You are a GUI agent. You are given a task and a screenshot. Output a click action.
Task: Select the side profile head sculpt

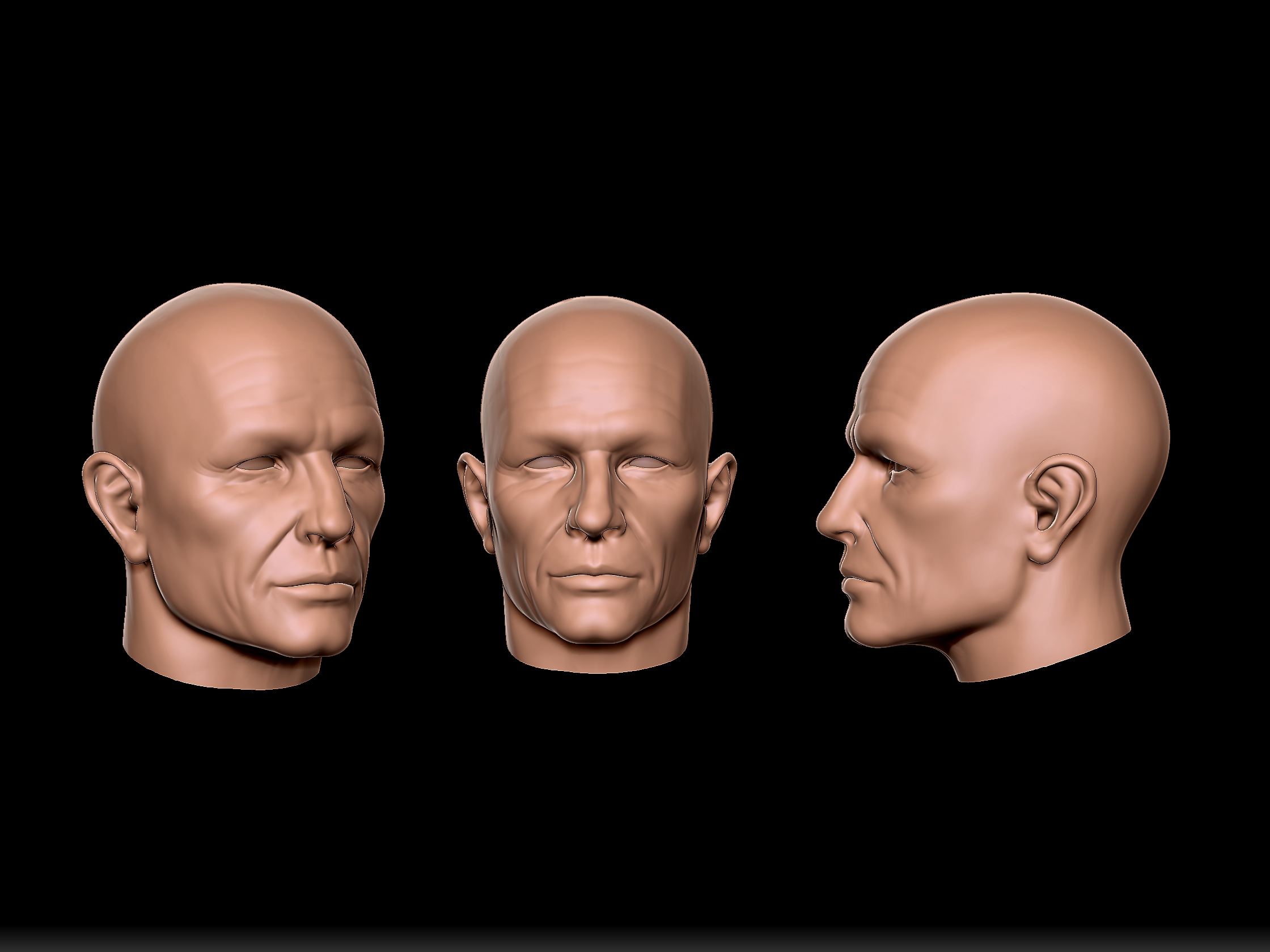992,488
